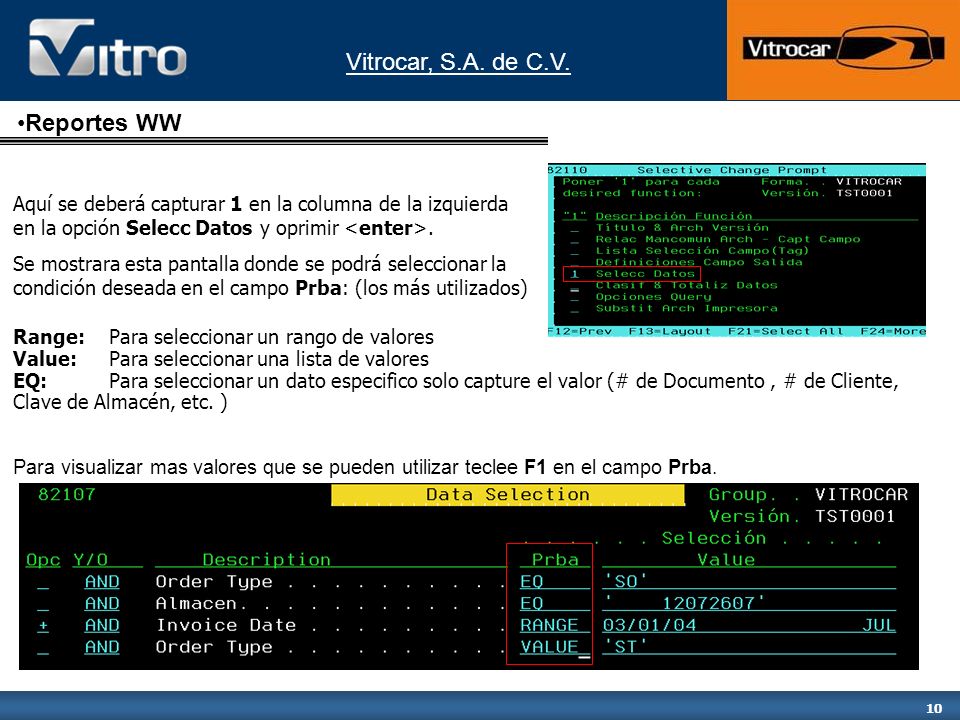Select the Selecc Datos function row
Screen dimensions: 960x720
coord(645,274)
